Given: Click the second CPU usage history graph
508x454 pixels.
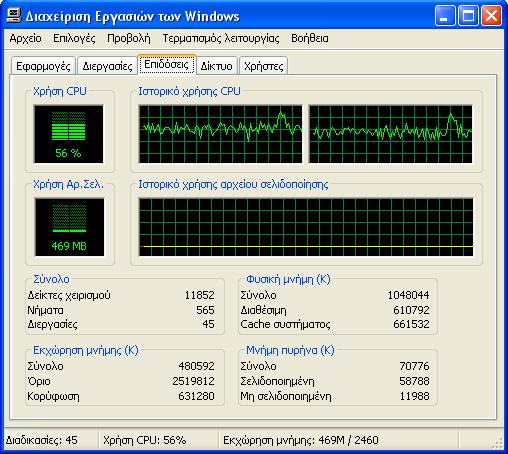Looking at the screenshot, I should click(391, 134).
